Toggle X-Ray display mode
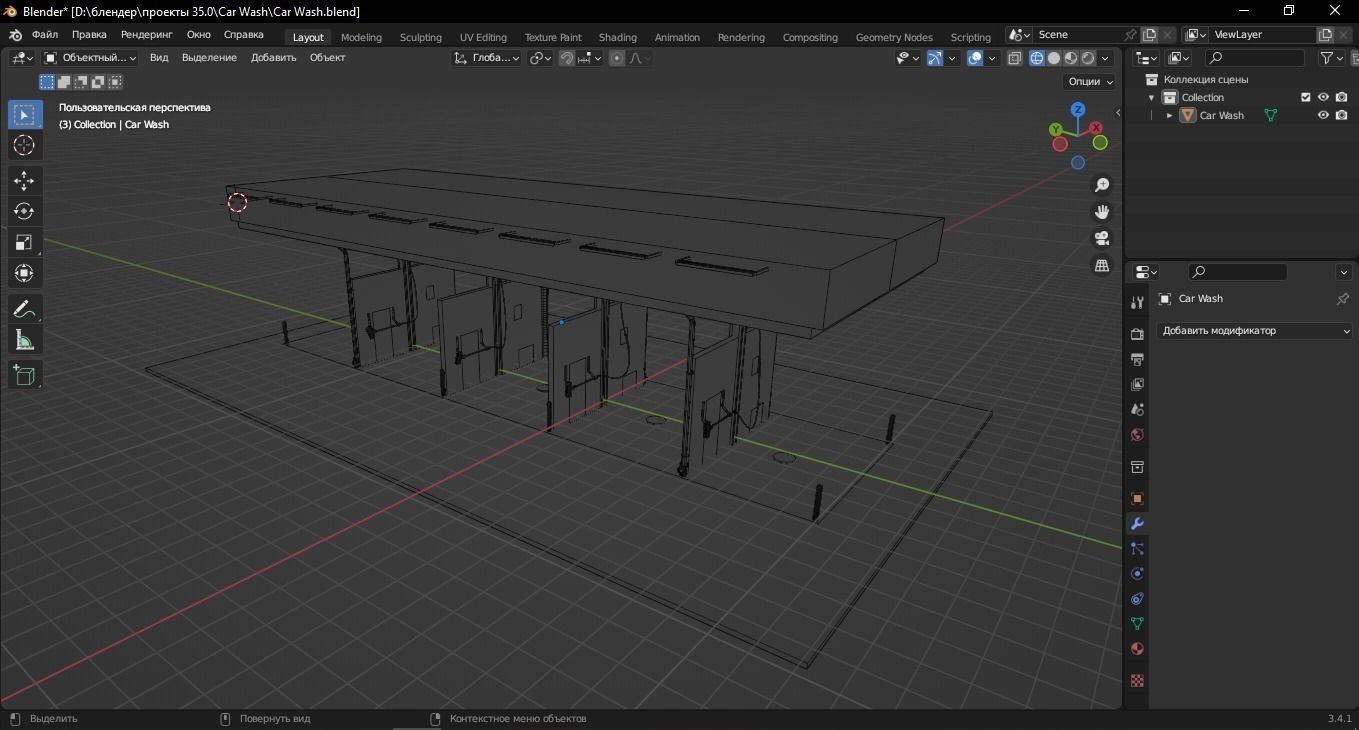The width and height of the screenshot is (1359, 730). (x=1014, y=58)
